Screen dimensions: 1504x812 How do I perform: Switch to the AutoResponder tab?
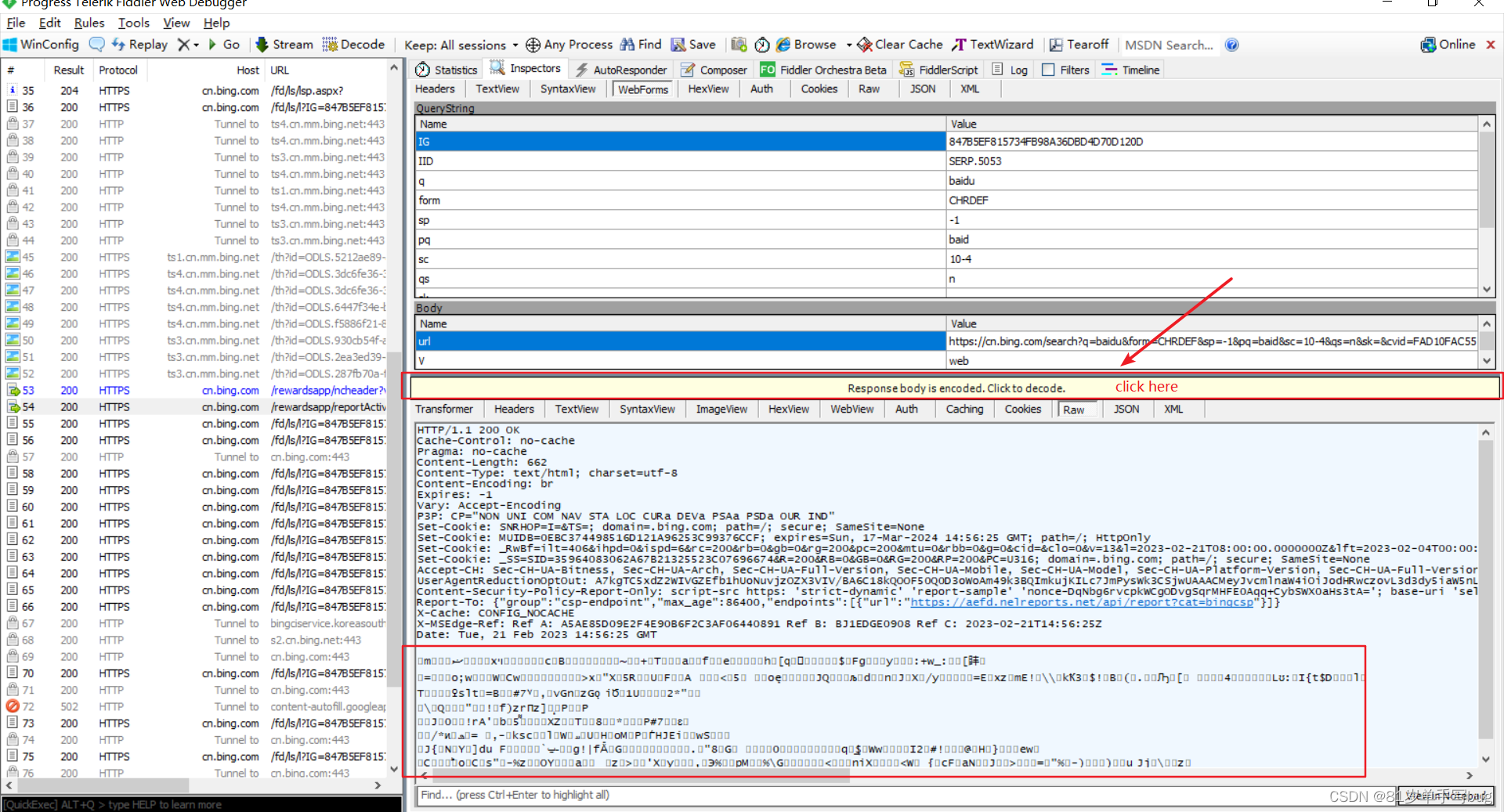pos(620,70)
